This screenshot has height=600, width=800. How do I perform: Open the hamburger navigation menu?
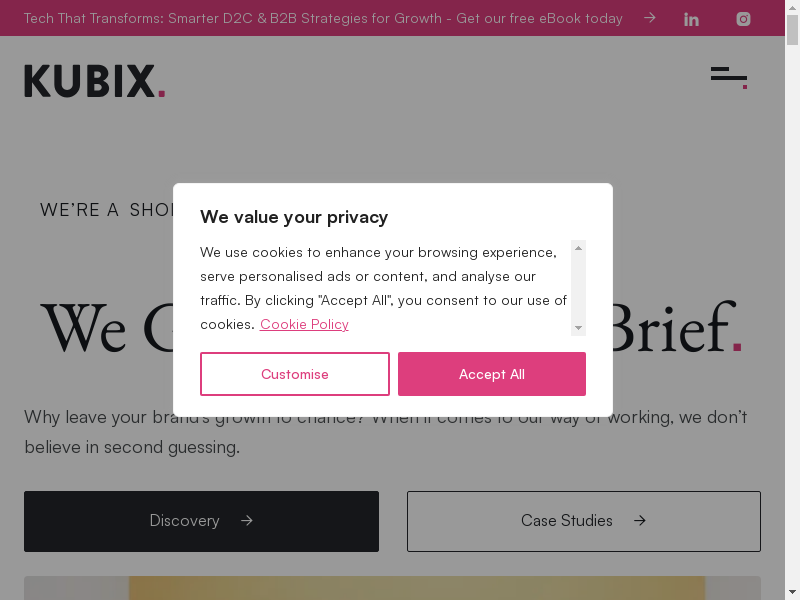tap(729, 77)
